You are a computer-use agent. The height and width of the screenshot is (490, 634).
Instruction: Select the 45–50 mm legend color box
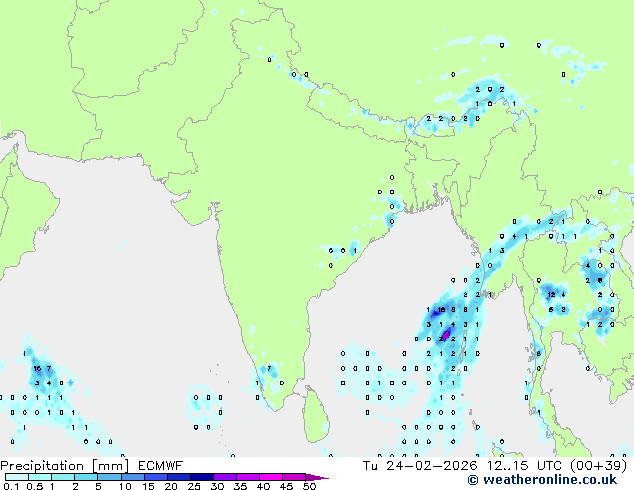[294, 477]
